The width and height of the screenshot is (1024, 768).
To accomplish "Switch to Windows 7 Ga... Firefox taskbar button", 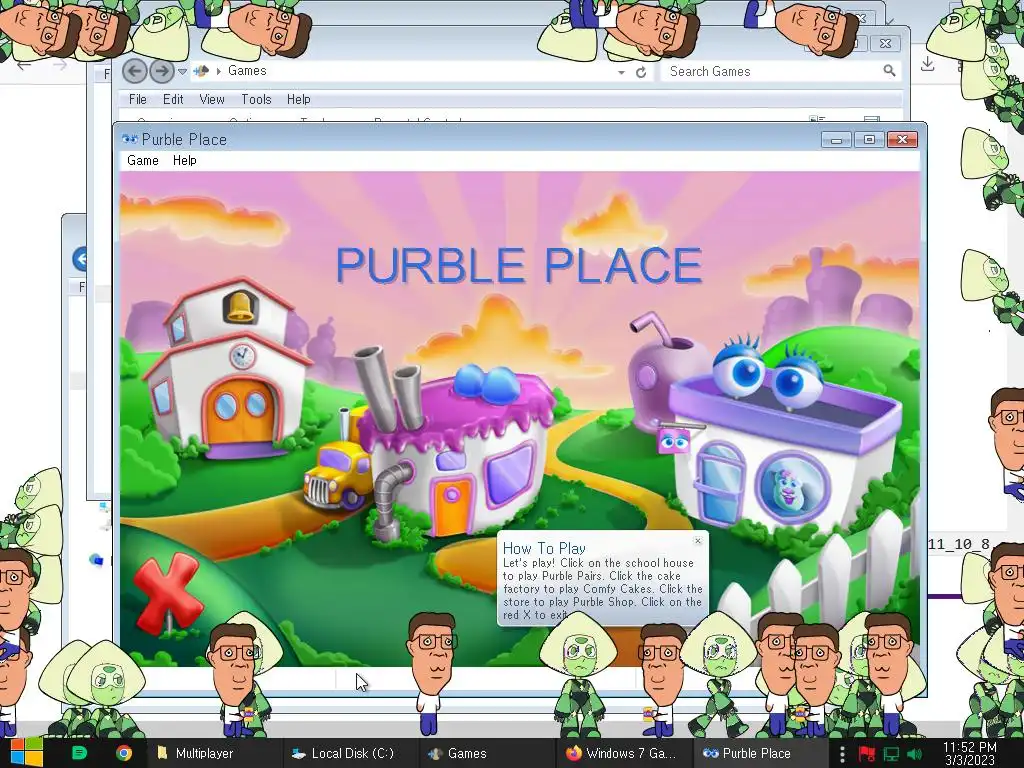I will tap(622, 753).
